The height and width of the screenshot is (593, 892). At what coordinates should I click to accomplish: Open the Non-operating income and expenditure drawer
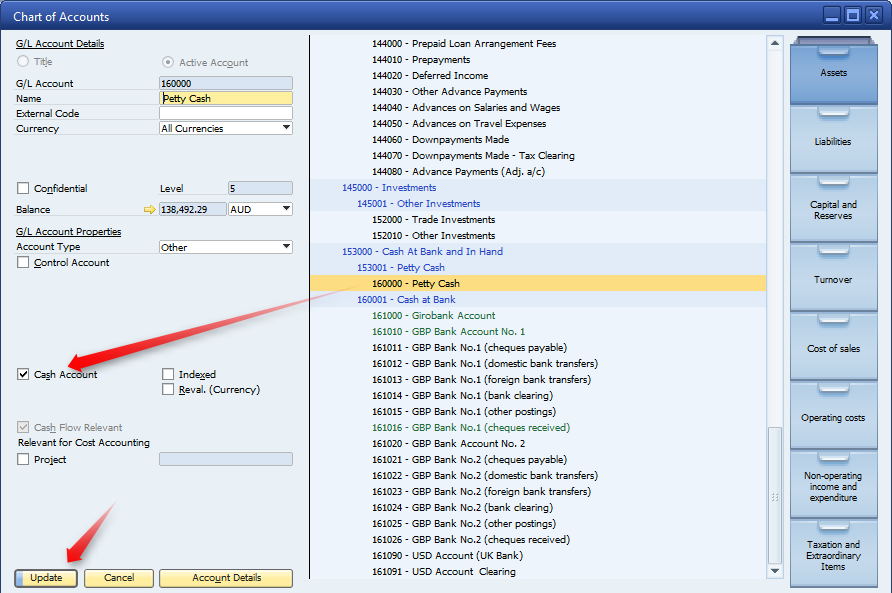point(834,485)
